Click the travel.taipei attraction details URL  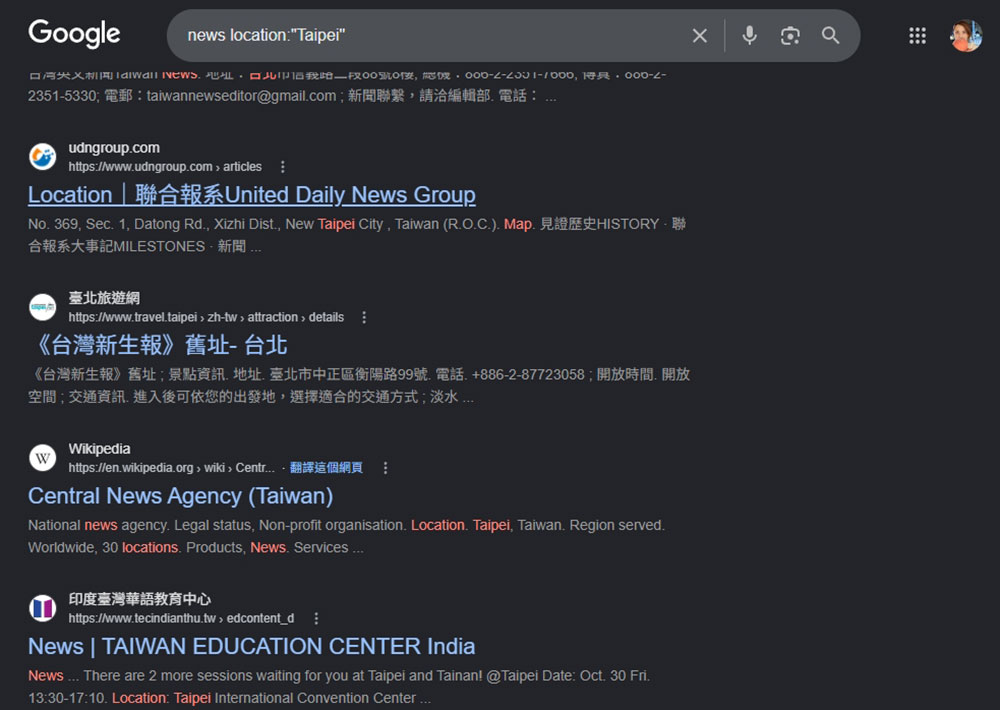(206, 317)
